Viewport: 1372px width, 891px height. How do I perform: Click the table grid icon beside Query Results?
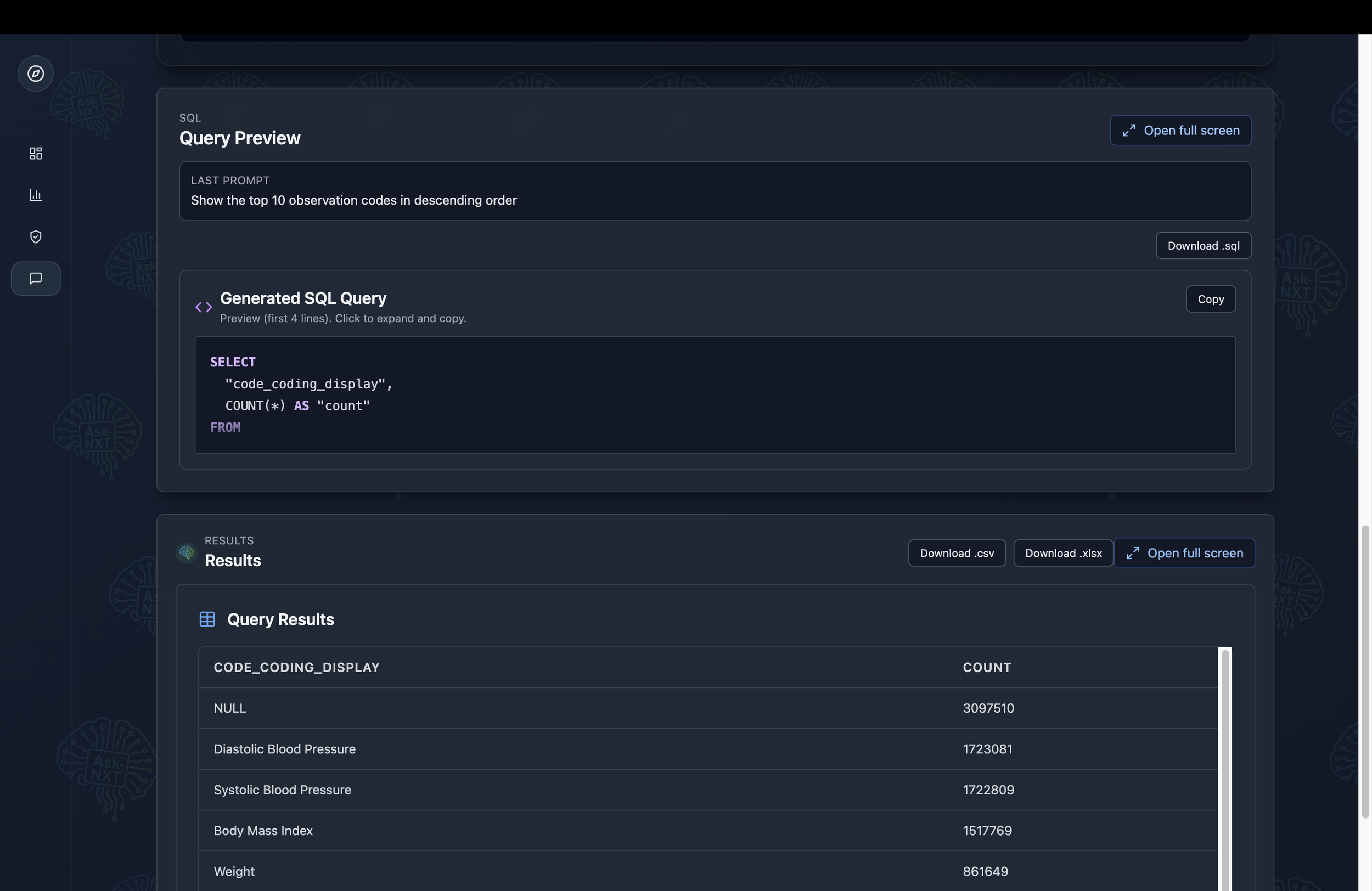pyautogui.click(x=207, y=619)
